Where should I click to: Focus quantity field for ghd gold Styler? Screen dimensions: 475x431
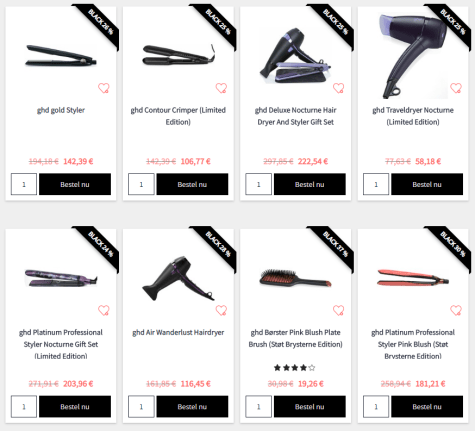(x=24, y=184)
